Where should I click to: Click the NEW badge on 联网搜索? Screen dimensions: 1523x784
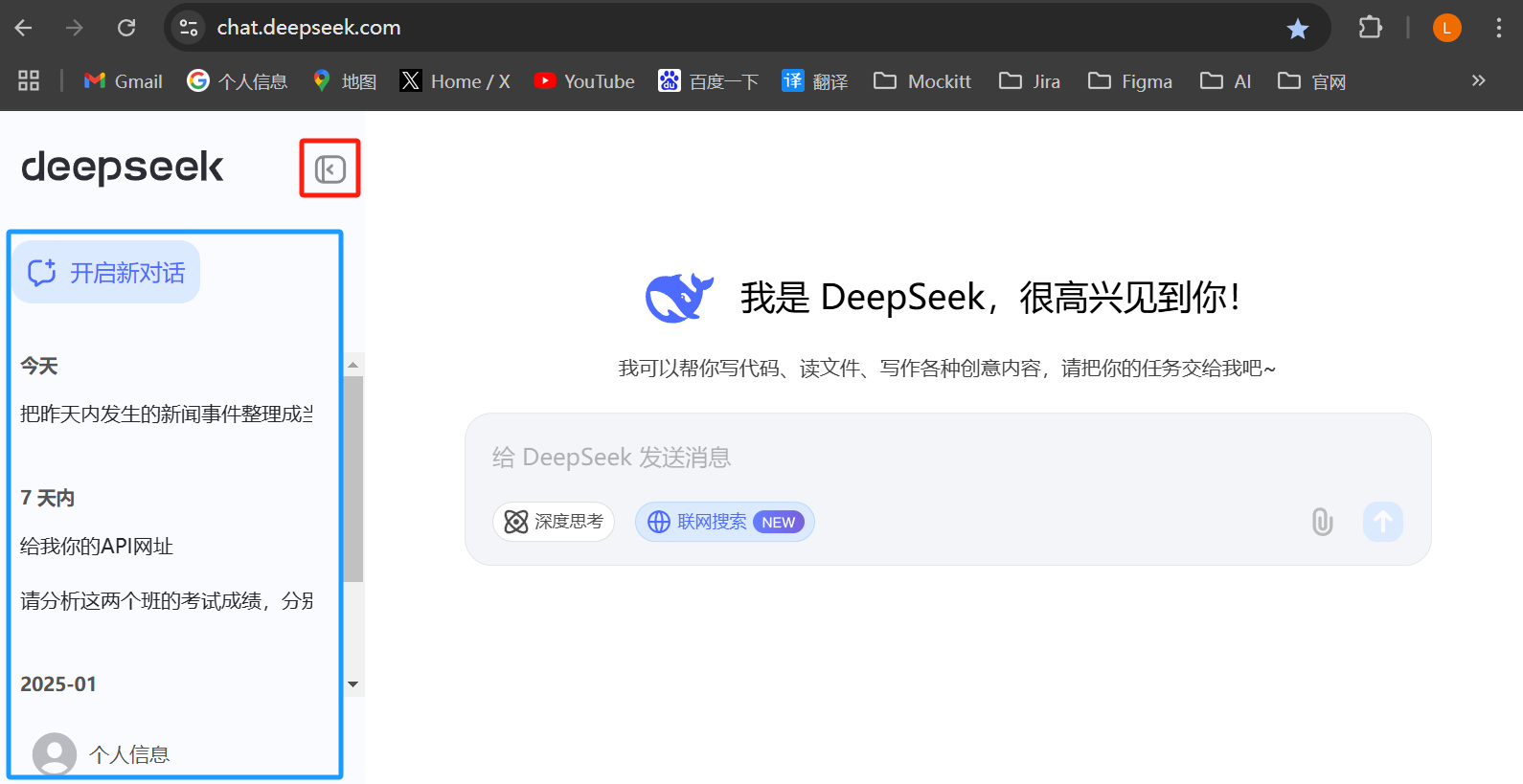coord(779,523)
